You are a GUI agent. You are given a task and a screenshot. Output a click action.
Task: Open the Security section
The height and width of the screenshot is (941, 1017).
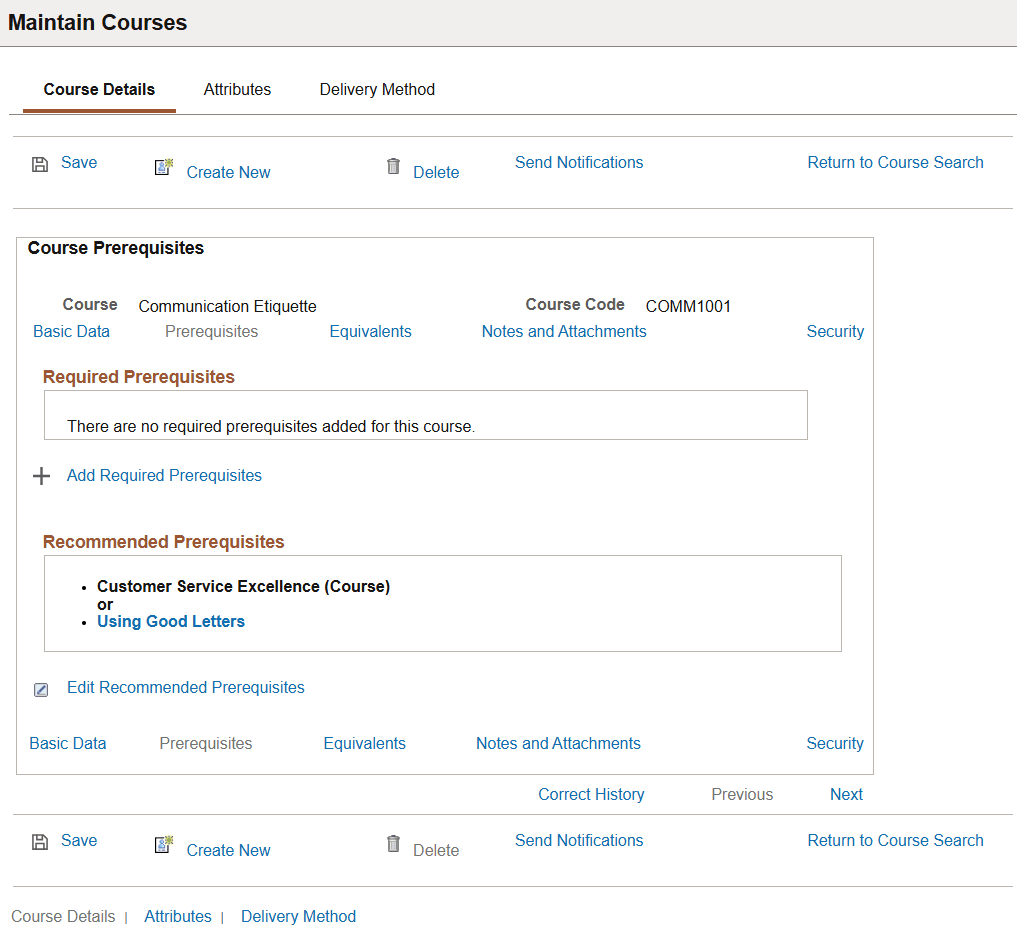point(836,331)
